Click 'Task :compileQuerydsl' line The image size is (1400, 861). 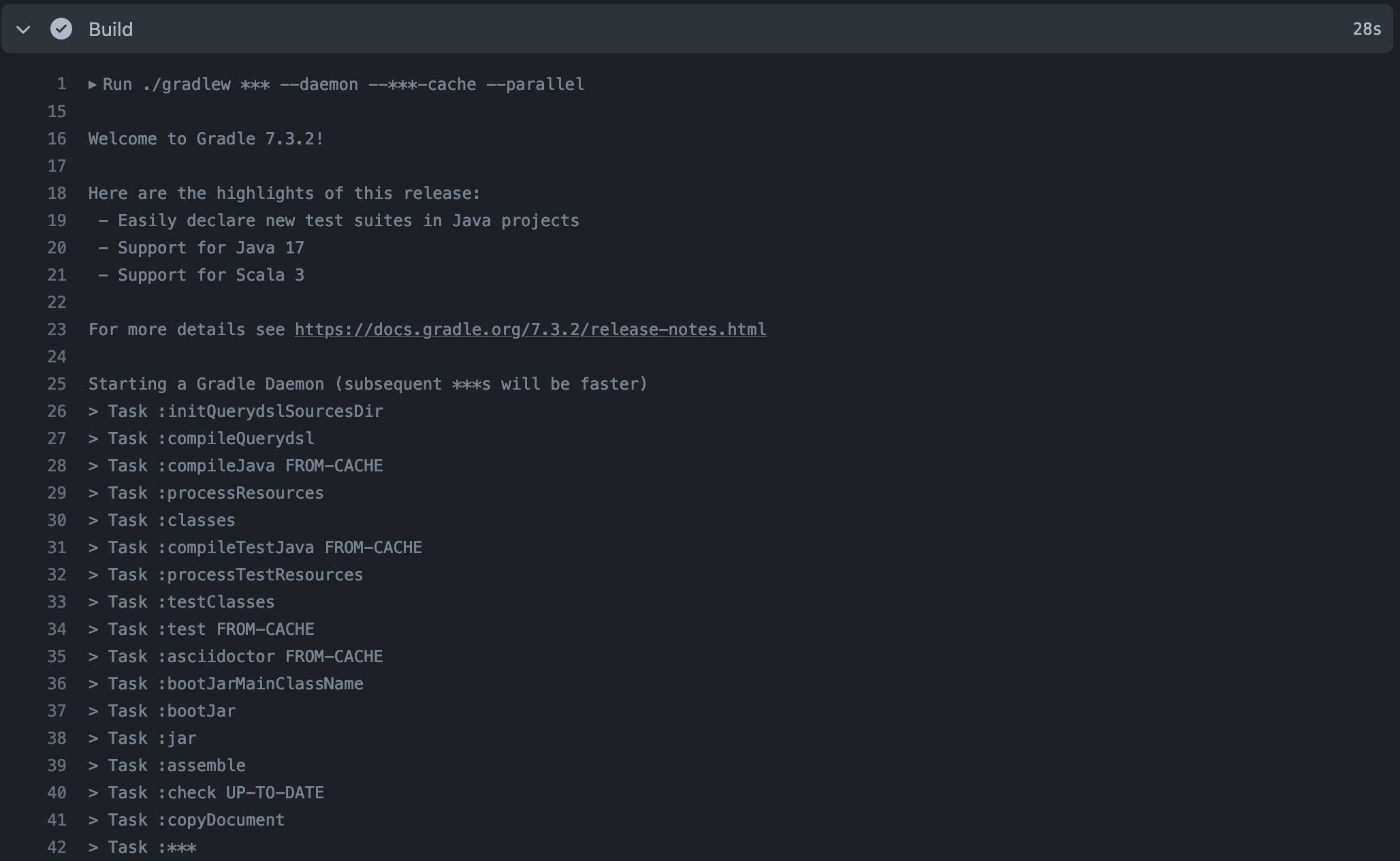[202, 439]
